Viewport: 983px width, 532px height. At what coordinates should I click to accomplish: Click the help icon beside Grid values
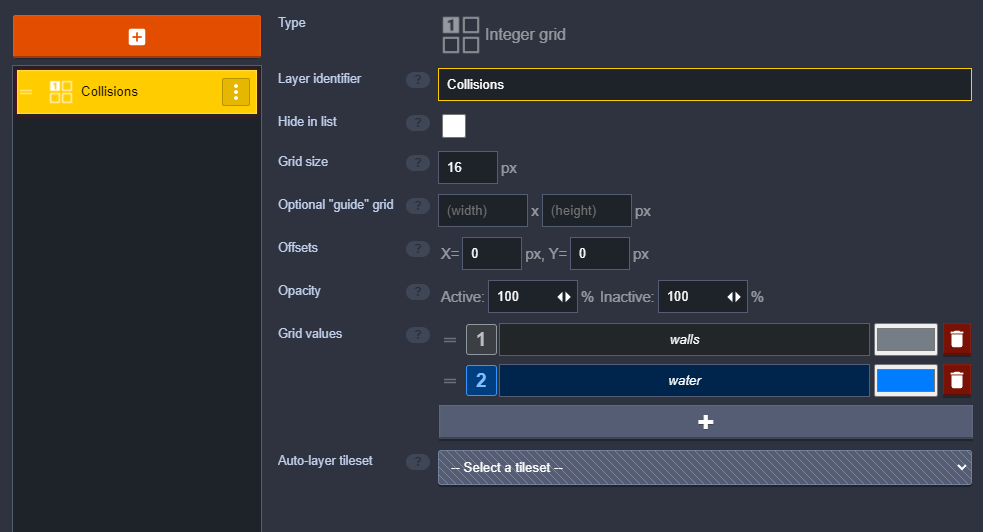(418, 335)
